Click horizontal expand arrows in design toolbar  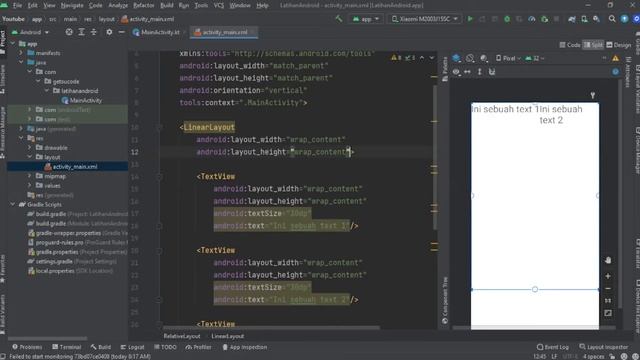coord(467,72)
